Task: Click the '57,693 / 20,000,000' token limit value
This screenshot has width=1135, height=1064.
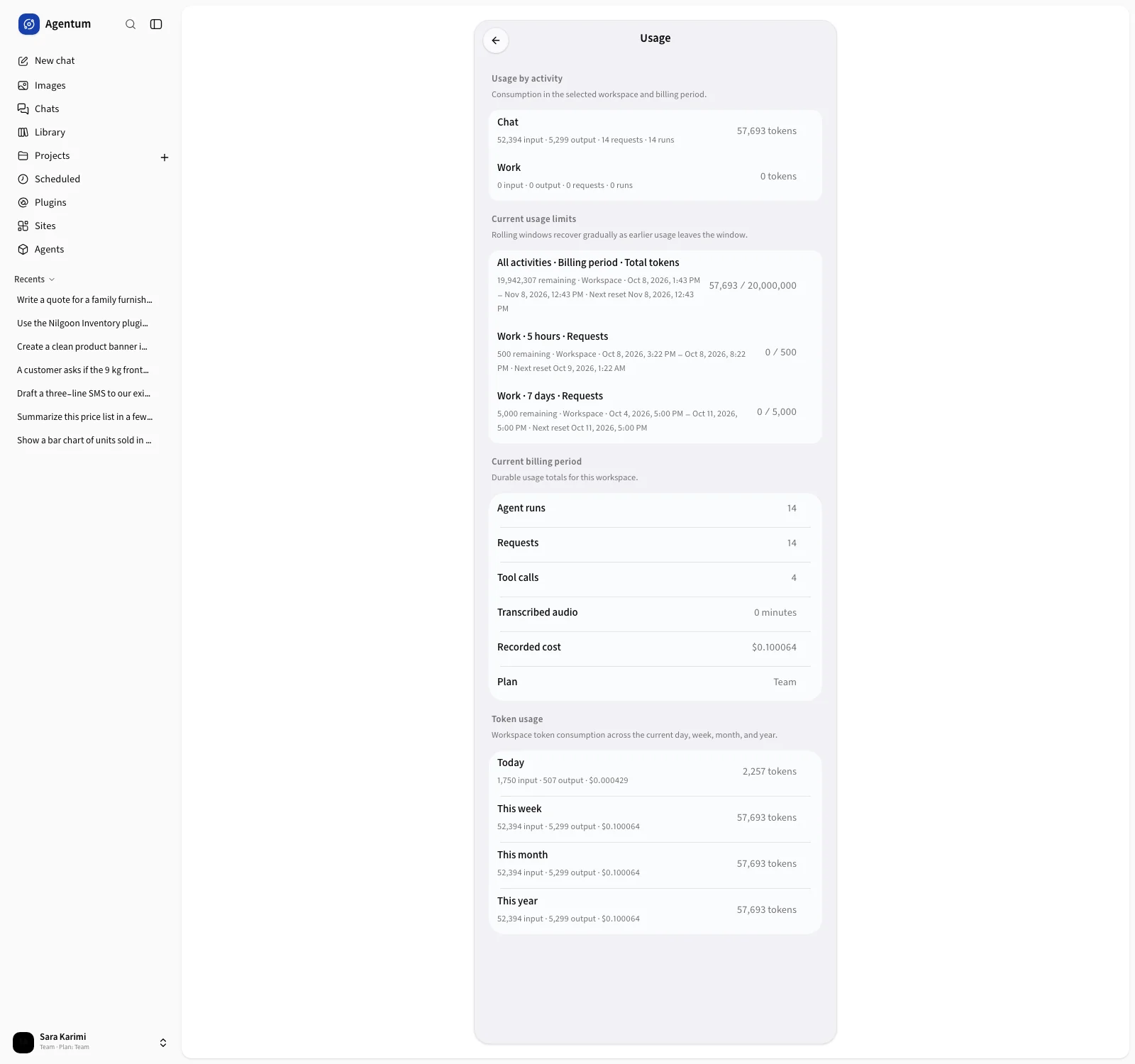Action: pos(753,285)
